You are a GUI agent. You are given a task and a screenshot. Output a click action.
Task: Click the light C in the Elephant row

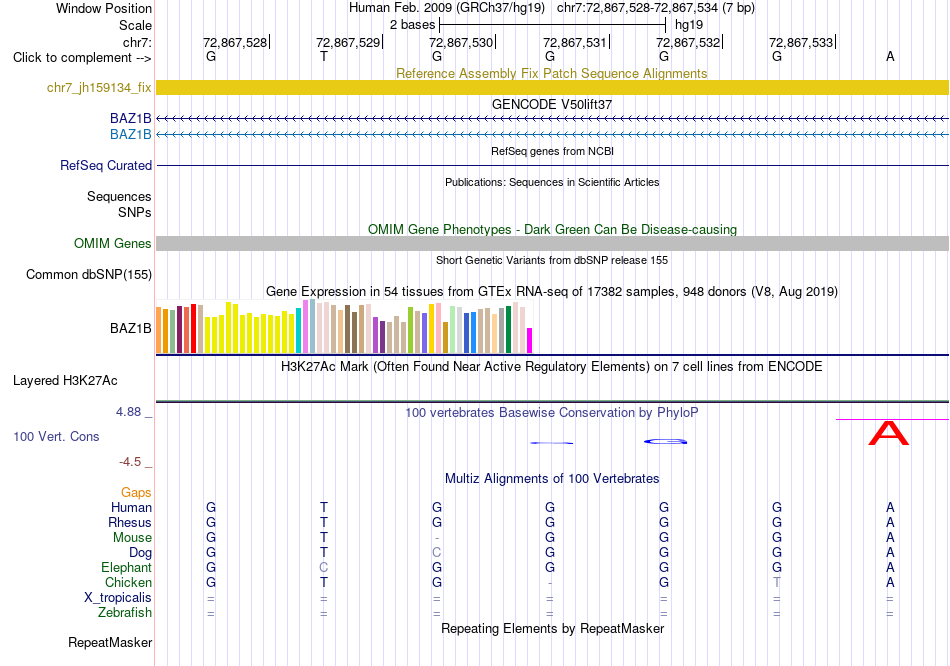[x=324, y=567]
